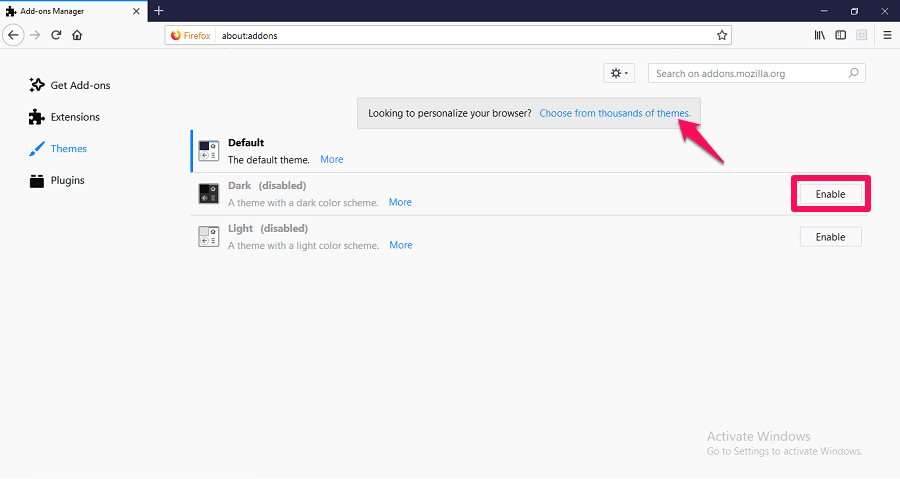Open a new tab with plus

pyautogui.click(x=158, y=11)
